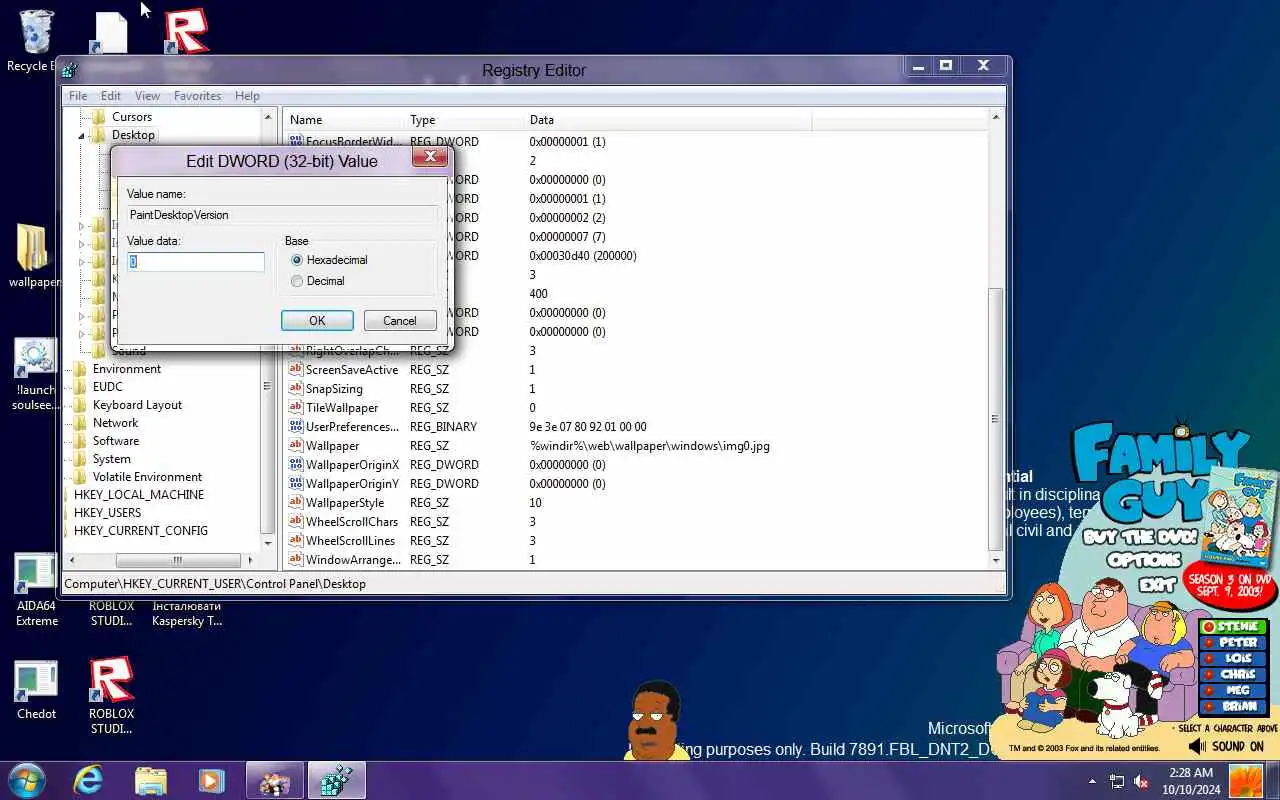Open the Favorites menu
The width and height of the screenshot is (1280, 800).
[x=197, y=96]
